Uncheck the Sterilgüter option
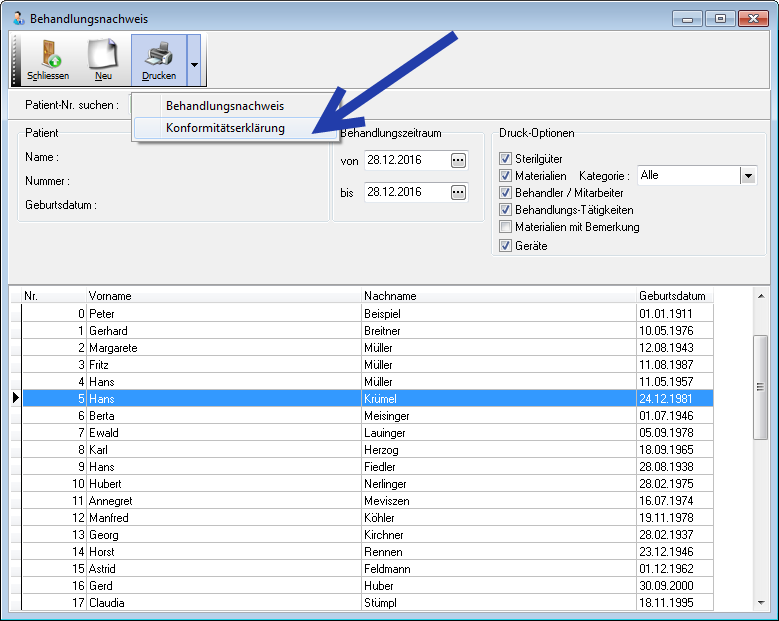The height and width of the screenshot is (621, 779). pos(505,158)
